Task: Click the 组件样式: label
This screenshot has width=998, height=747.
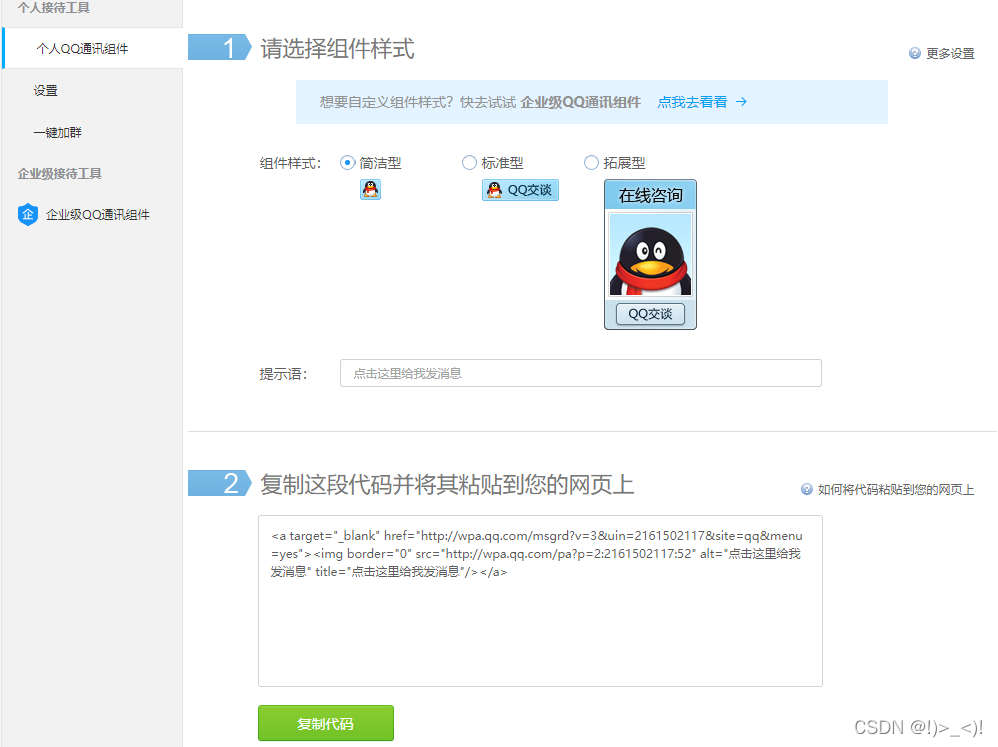Action: pyautogui.click(x=290, y=164)
